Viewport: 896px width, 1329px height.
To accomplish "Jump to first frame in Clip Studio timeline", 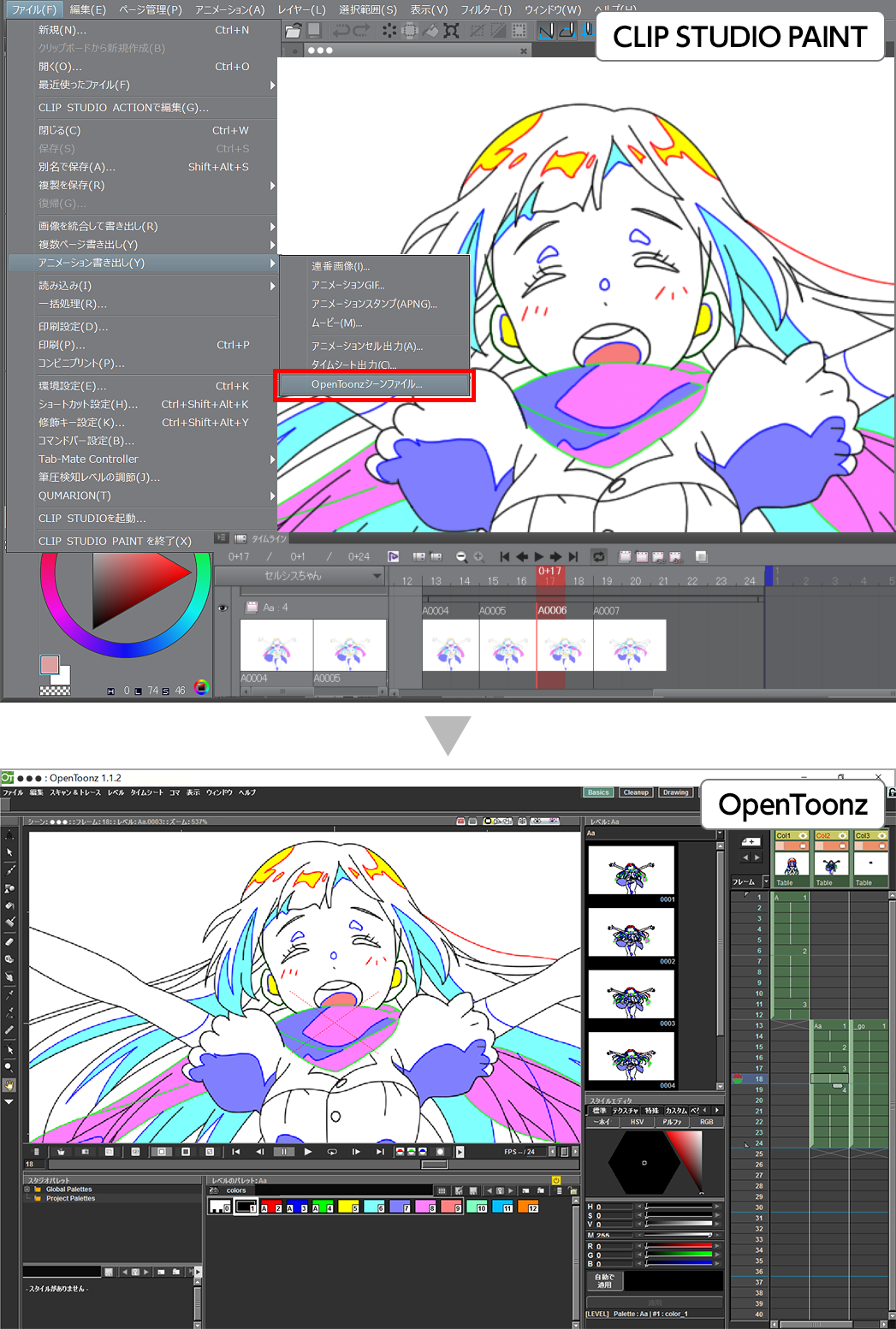I will (x=505, y=556).
